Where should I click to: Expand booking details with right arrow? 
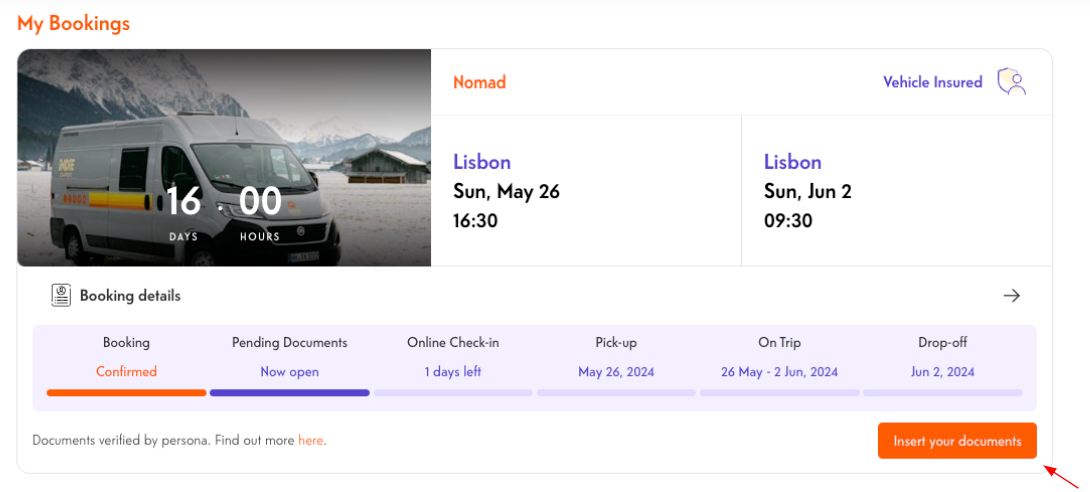(x=1012, y=295)
